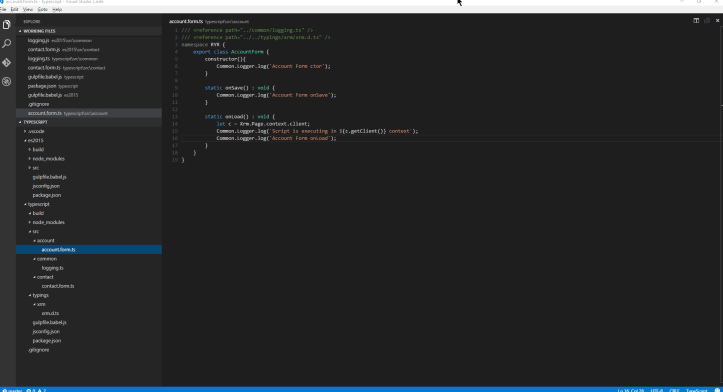Open contact.form.ts under the contact folder
723x392 pixels.
pyautogui.click(x=89, y=286)
